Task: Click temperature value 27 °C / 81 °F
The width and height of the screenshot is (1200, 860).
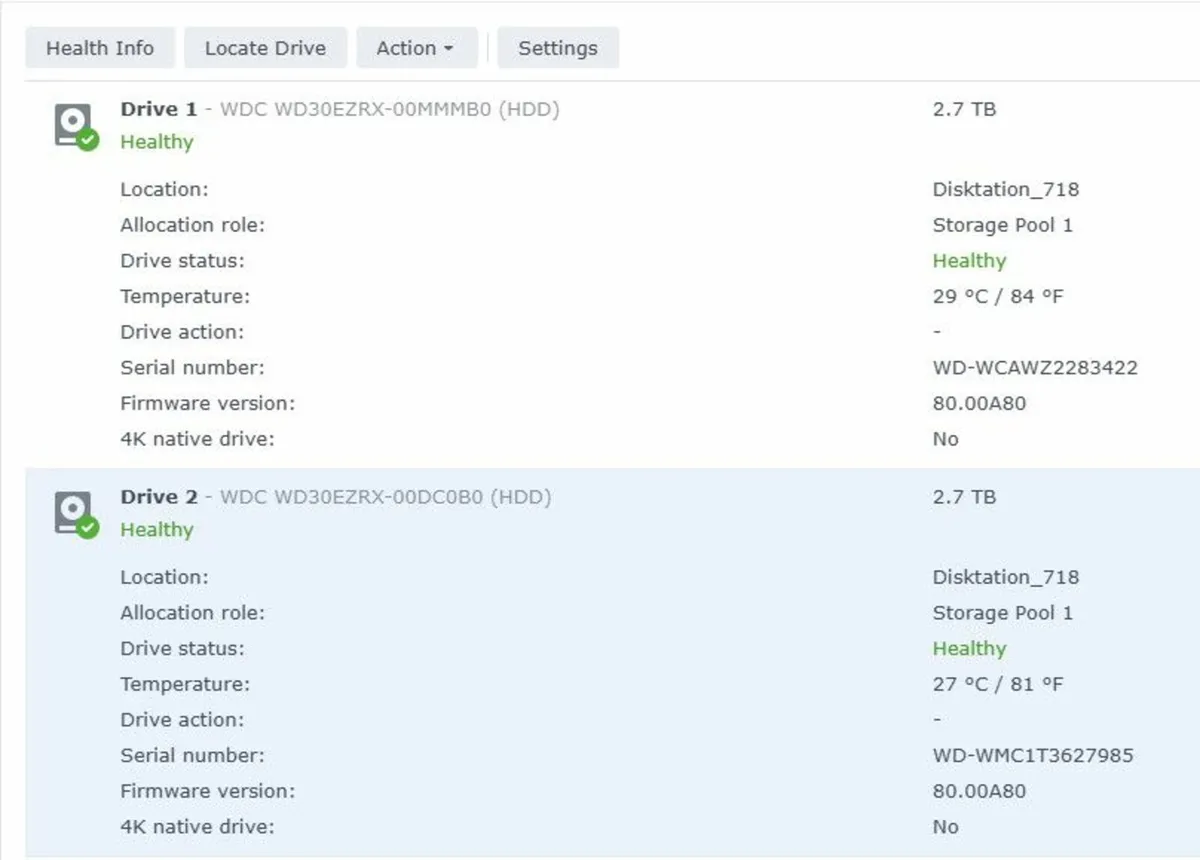Action: [x=998, y=685]
